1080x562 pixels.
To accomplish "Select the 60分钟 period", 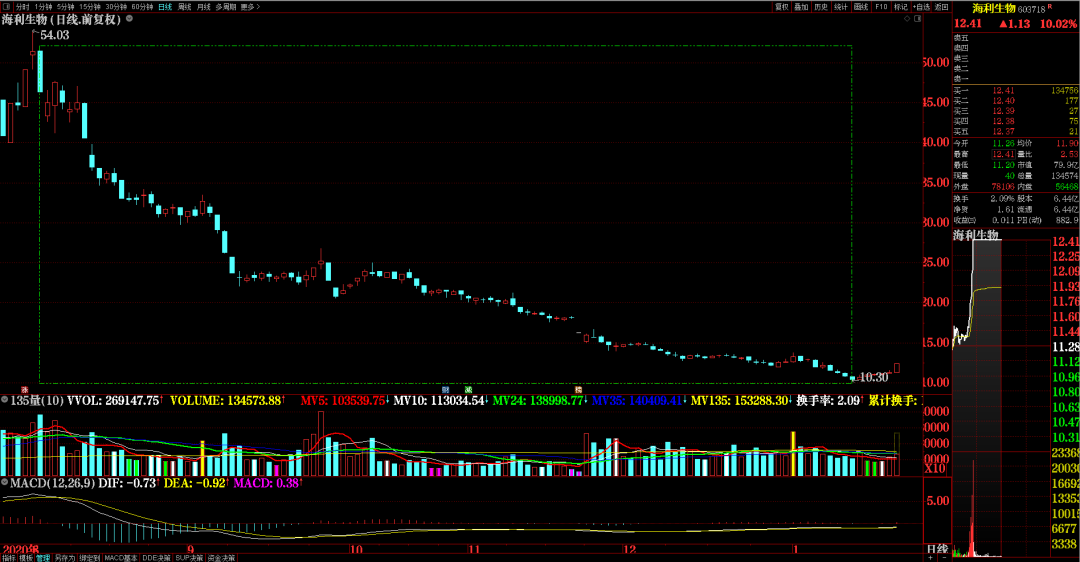I will (142, 7).
